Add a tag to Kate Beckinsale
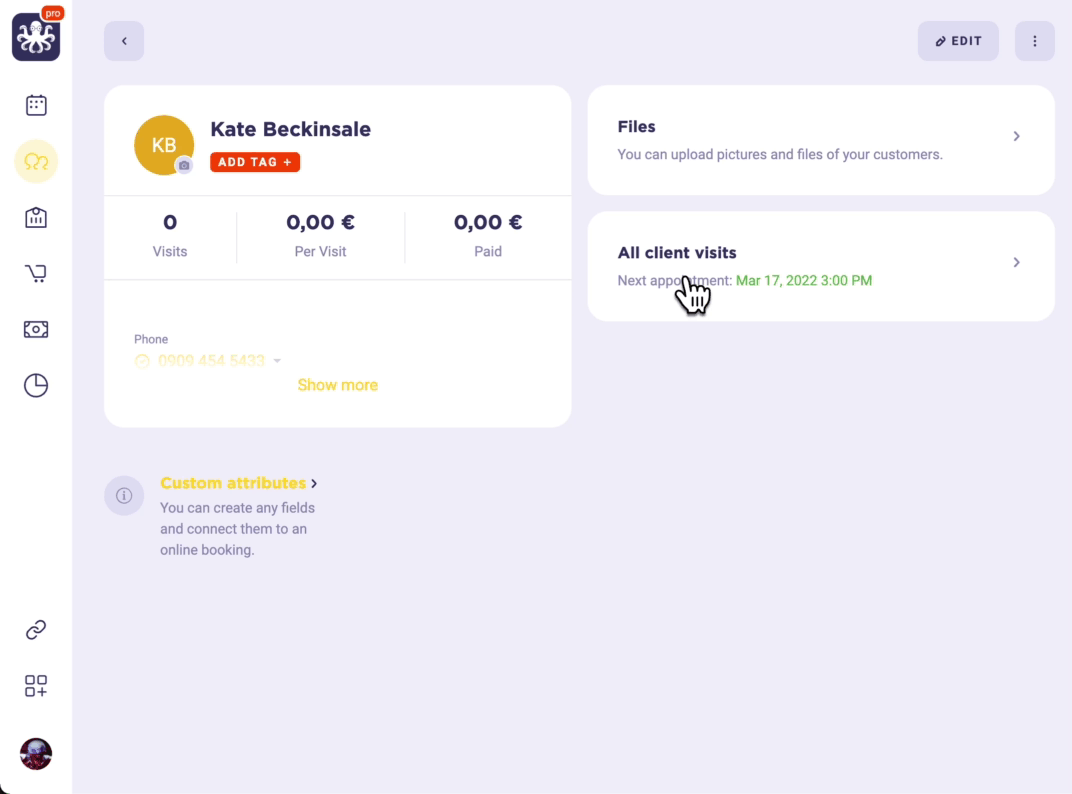 tap(255, 162)
